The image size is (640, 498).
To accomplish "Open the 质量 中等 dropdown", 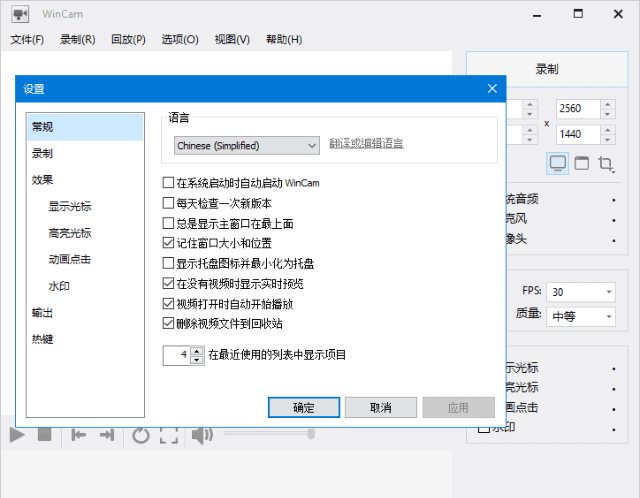I will coord(581,316).
